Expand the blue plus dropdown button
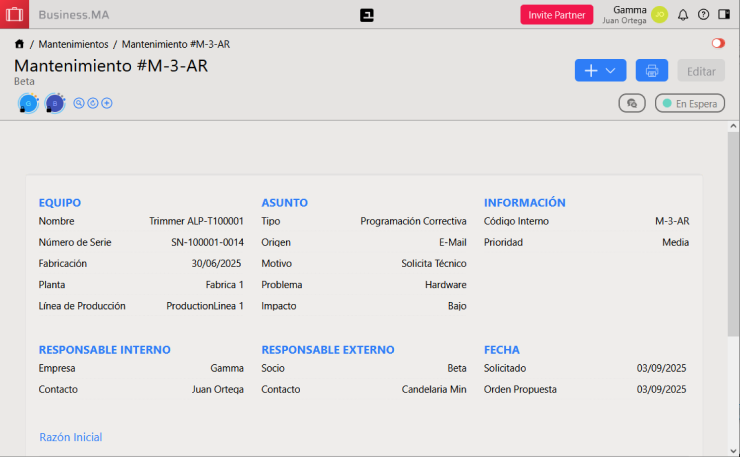740x457 pixels. click(600, 71)
